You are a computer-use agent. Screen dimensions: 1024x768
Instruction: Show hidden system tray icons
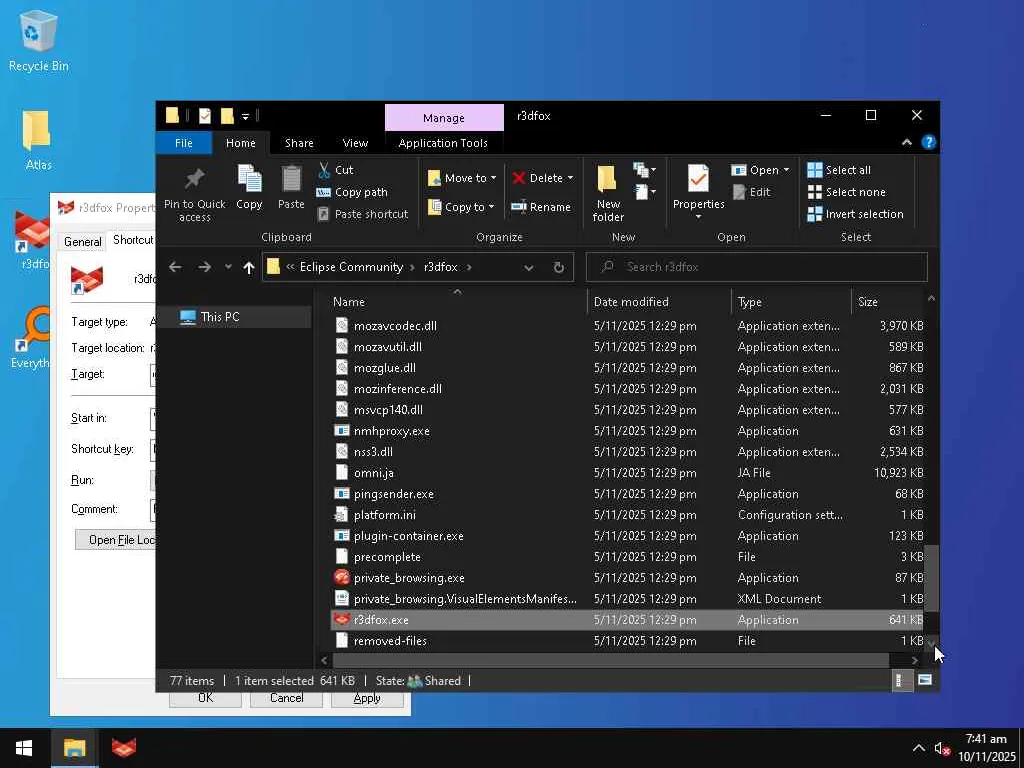918,748
